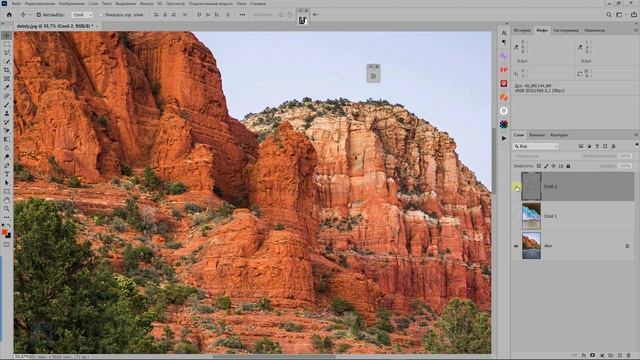The width and height of the screenshot is (640, 360).
Task: Show layer Слой 1 via visibility box
Action: coord(516,216)
